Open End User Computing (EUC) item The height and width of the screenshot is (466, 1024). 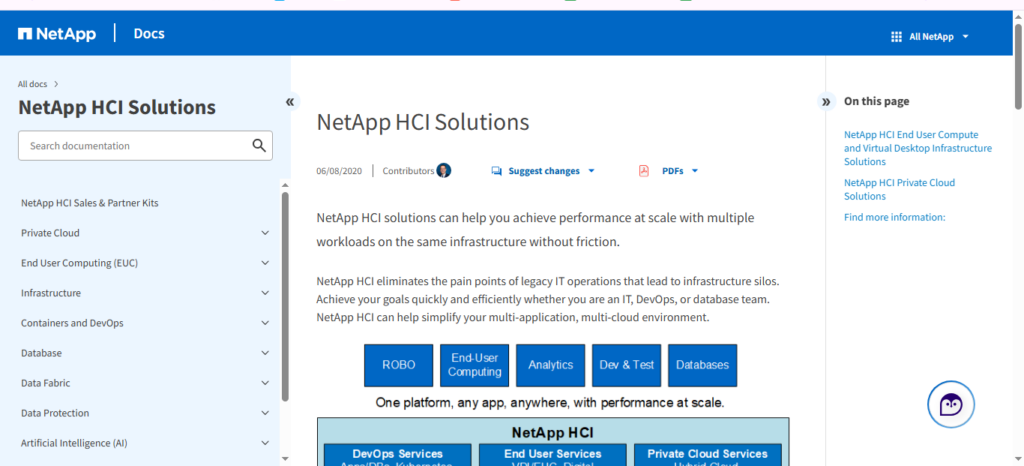79,263
